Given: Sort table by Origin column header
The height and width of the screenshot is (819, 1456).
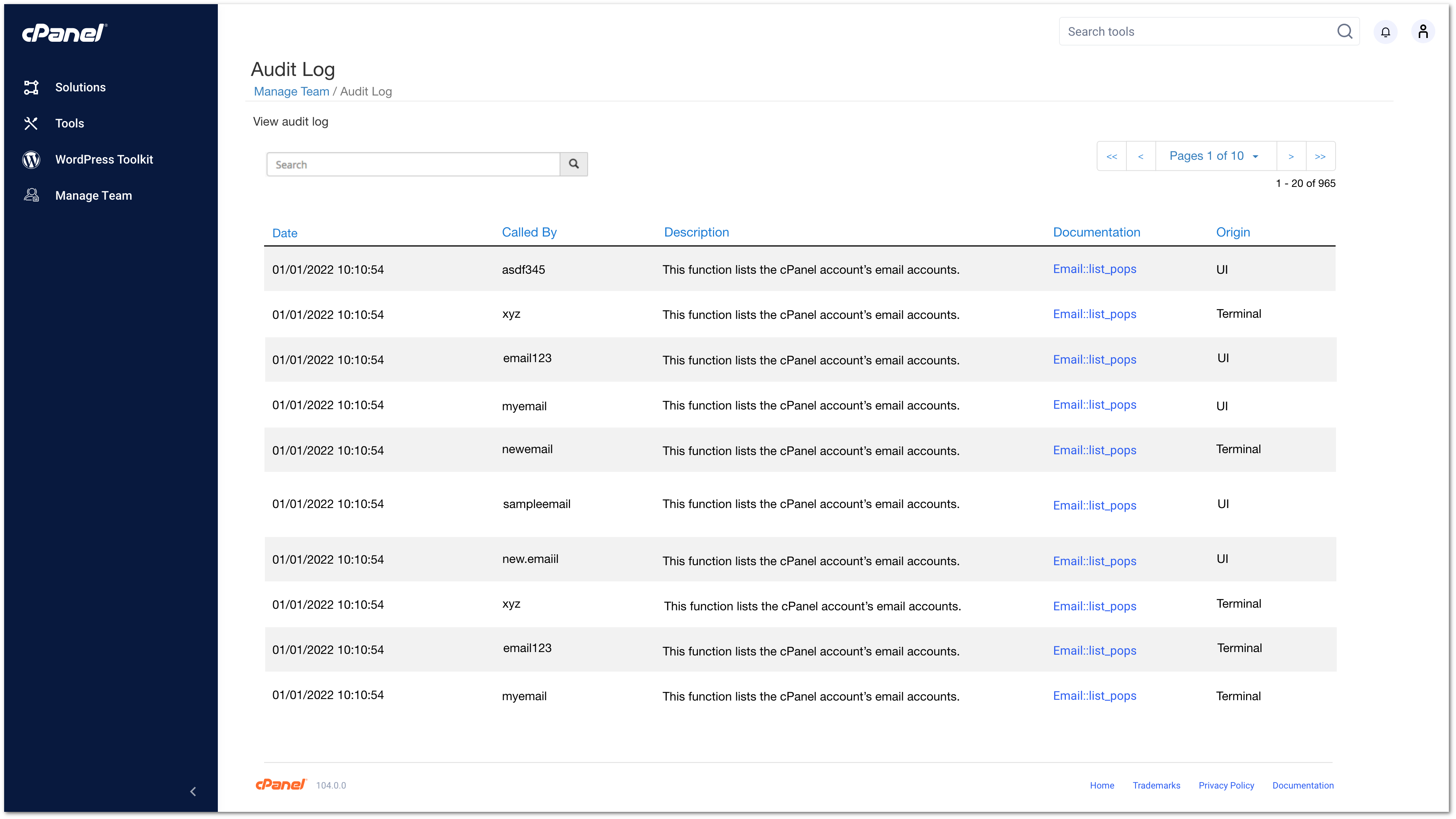Looking at the screenshot, I should pos(1233,232).
